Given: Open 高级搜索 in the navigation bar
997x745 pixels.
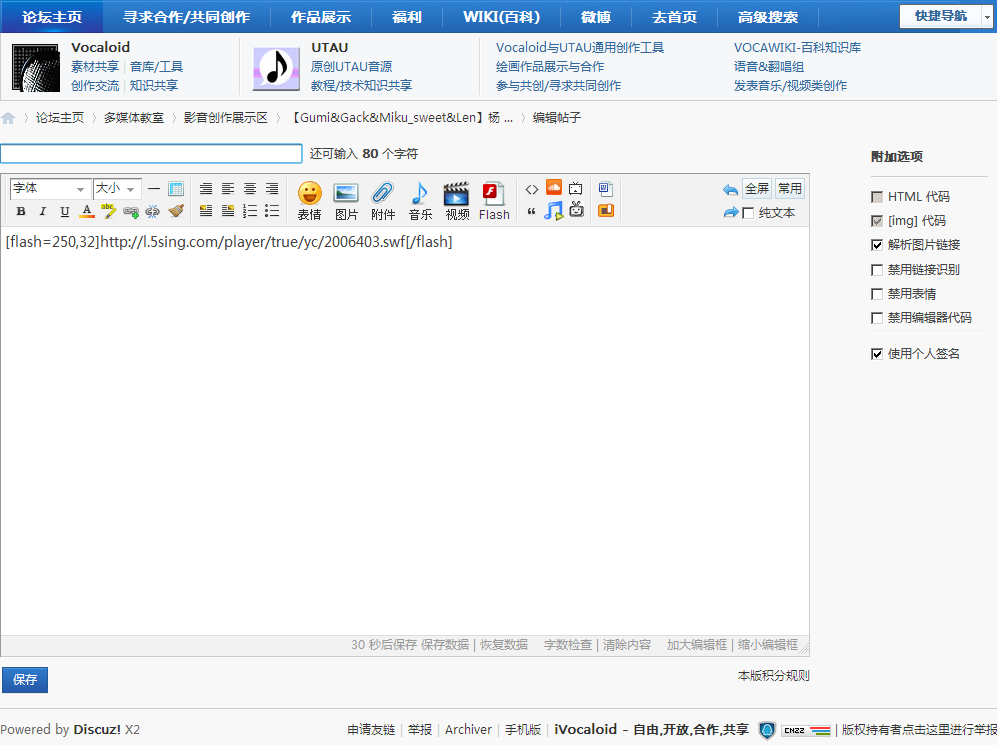Looking at the screenshot, I should 768,17.
